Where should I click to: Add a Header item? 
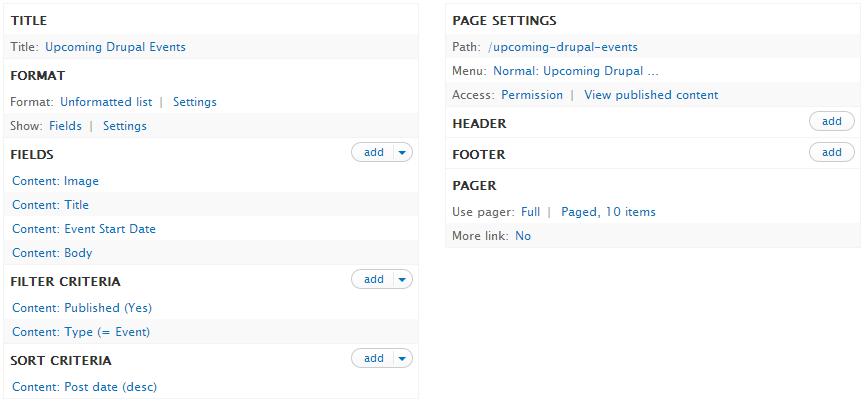click(x=832, y=122)
